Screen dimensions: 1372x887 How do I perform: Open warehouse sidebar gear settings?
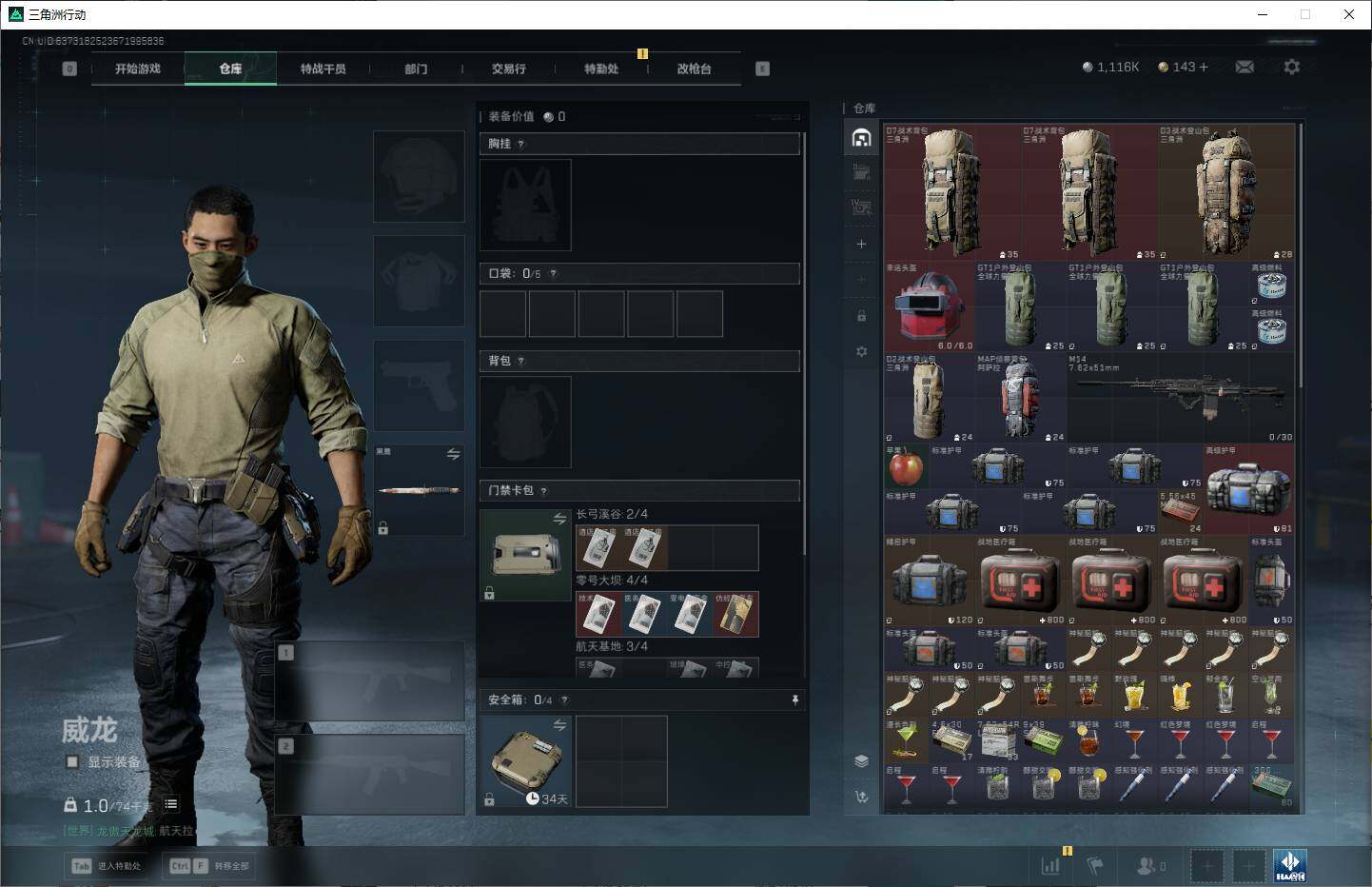(x=861, y=351)
